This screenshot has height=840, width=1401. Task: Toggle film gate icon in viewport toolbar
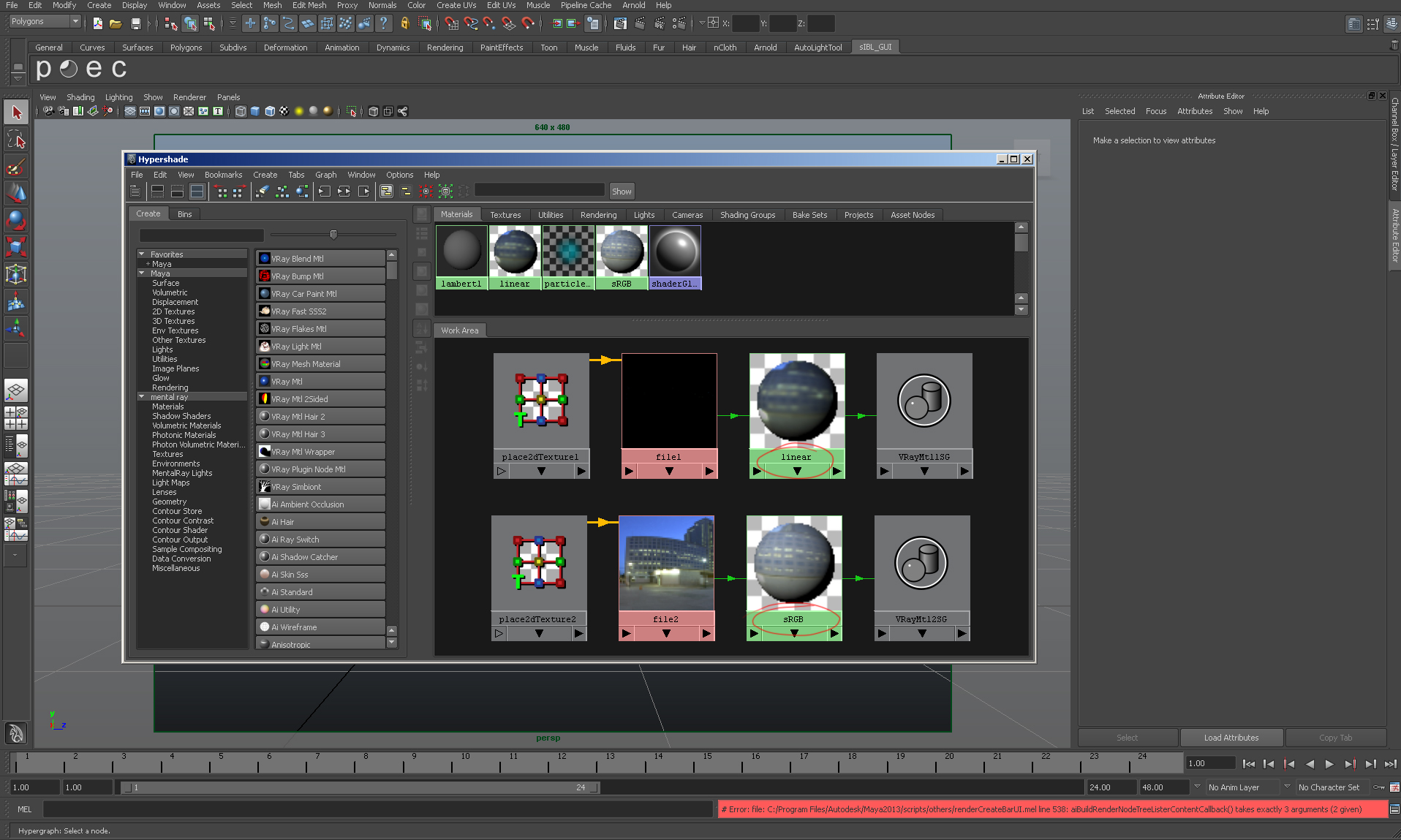(x=144, y=111)
